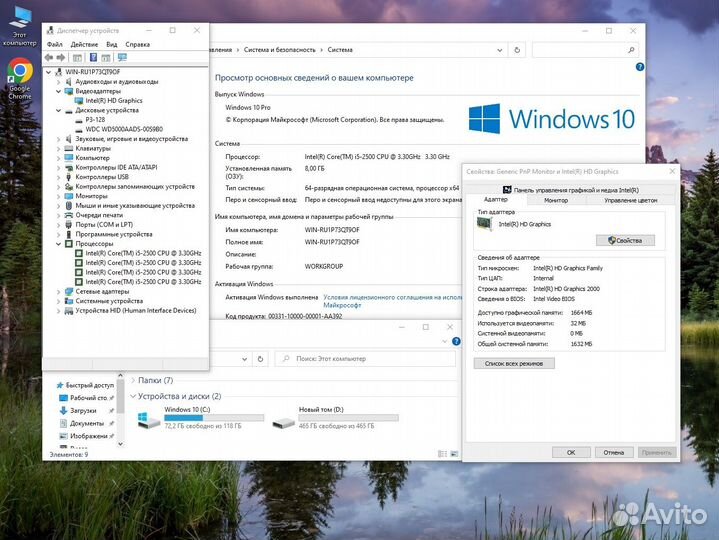Viewport: 719px width, 540px height.
Task: Click the Explorer search field Поиск: Этот компьютер
Action: 365,359
